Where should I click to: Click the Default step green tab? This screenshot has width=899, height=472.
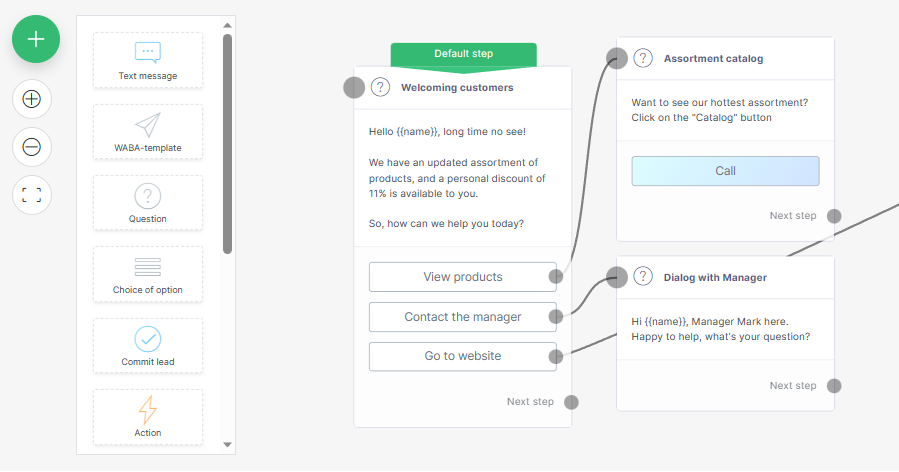tap(464, 54)
